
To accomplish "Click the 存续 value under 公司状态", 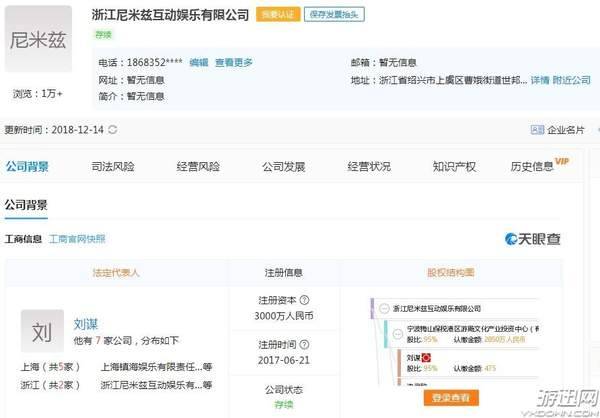I will 284,405.
